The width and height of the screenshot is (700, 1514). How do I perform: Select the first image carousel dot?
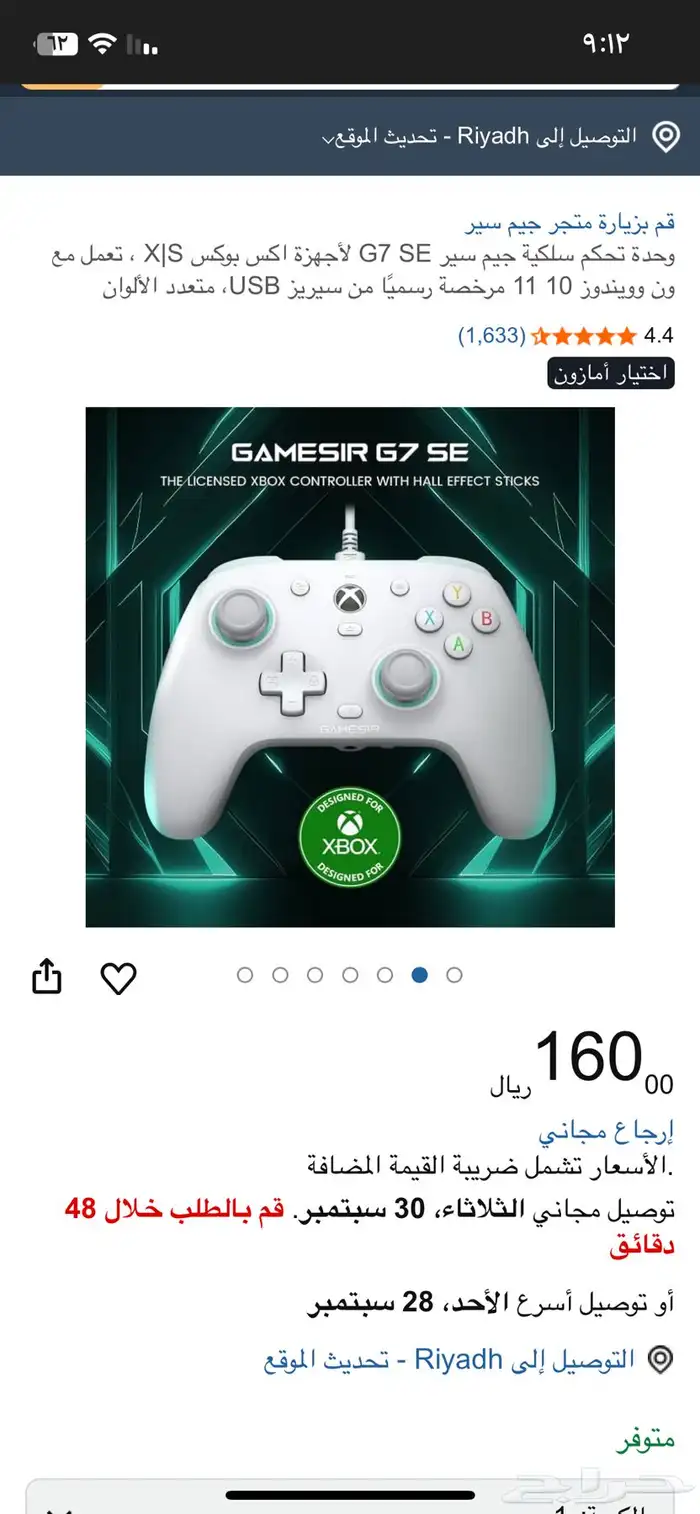pyautogui.click(x=245, y=975)
